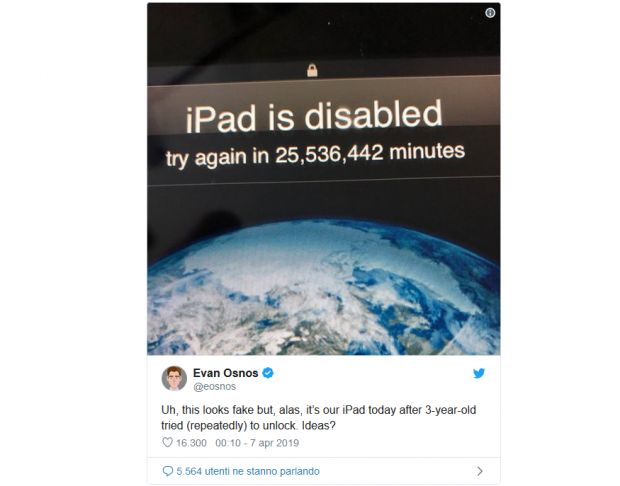Click the Earth wallpaper in the tweet photo
620x486 pixels.
pyautogui.click(x=323, y=287)
